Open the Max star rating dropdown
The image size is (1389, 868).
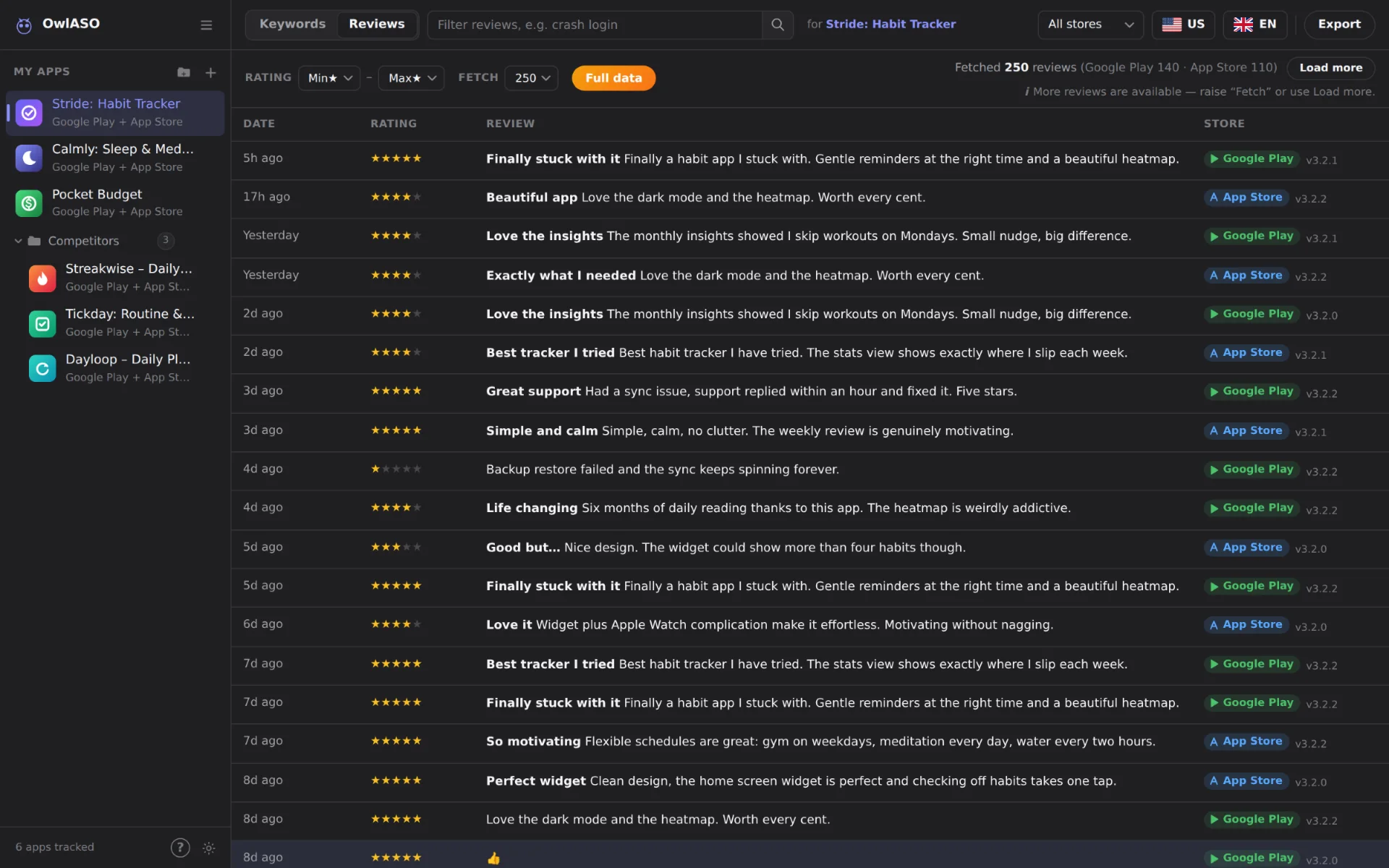(x=411, y=78)
